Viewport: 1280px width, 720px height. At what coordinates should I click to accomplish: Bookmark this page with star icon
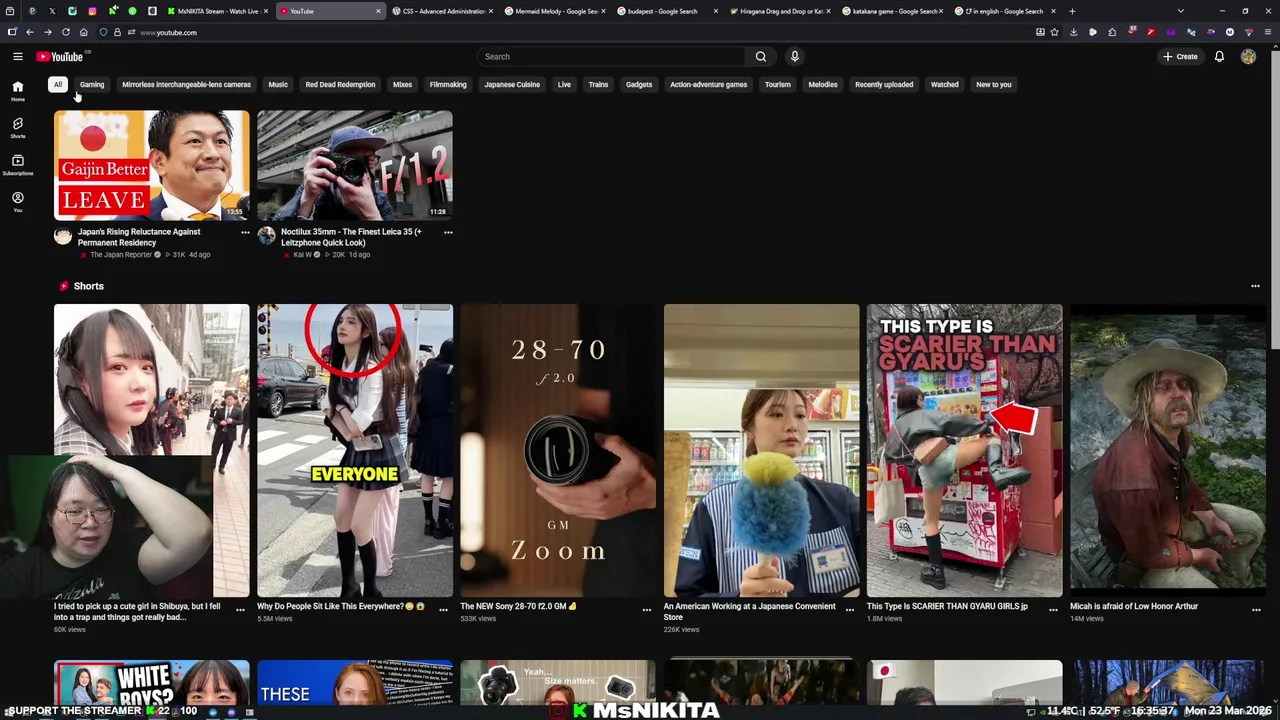tap(1054, 32)
